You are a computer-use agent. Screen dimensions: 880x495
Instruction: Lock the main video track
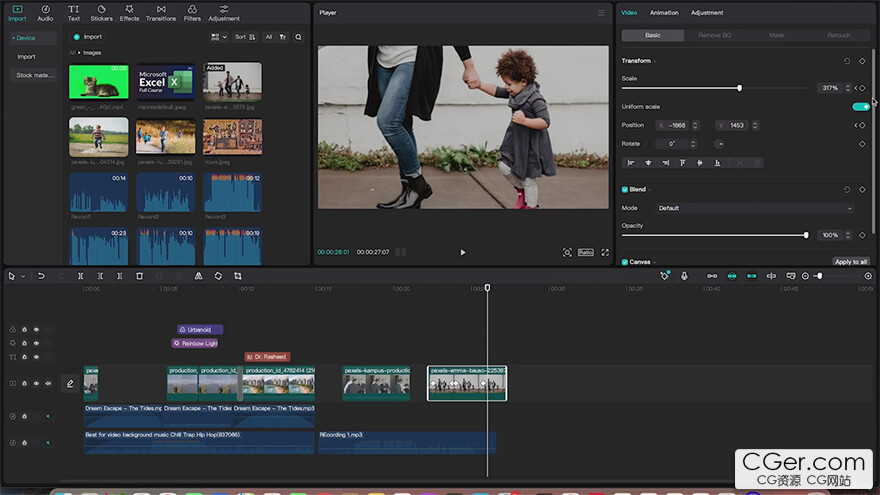coord(25,383)
